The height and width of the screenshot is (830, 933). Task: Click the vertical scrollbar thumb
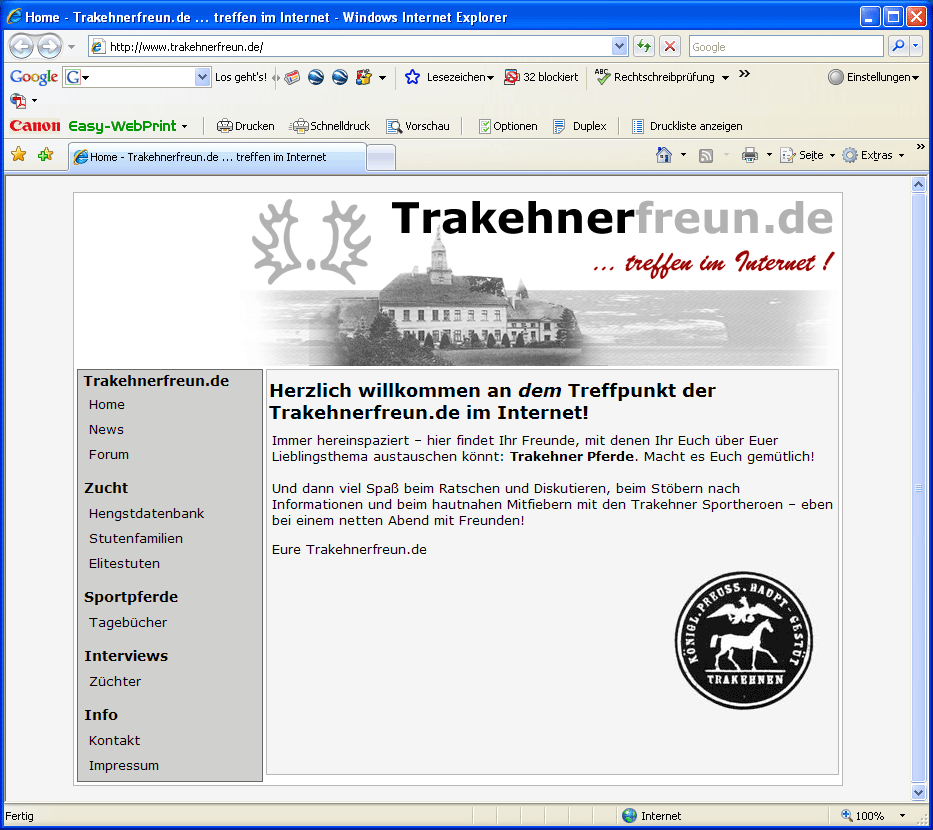click(x=919, y=488)
